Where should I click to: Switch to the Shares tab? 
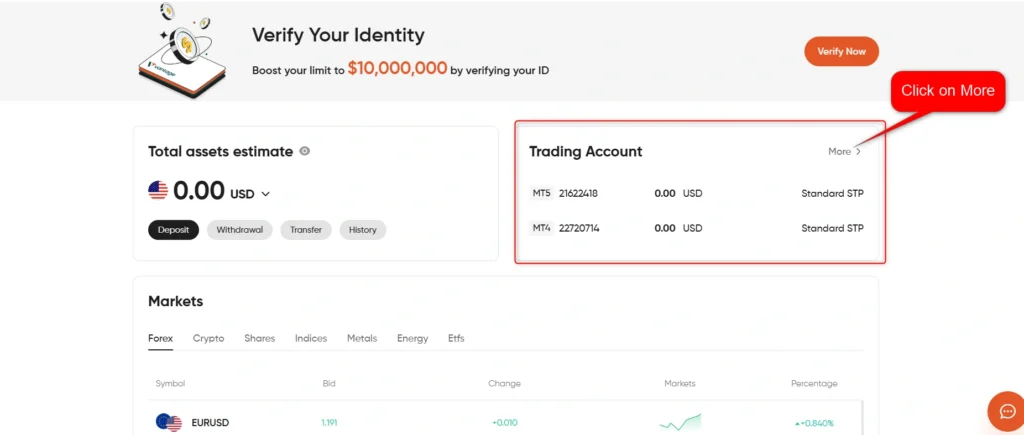[259, 338]
